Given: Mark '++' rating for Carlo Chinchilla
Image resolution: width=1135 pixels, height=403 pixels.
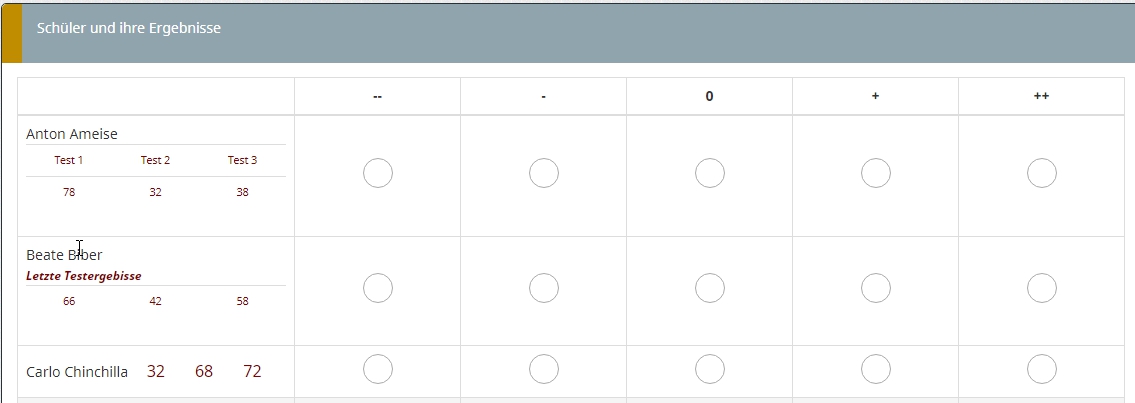Looking at the screenshot, I should pos(1042,369).
